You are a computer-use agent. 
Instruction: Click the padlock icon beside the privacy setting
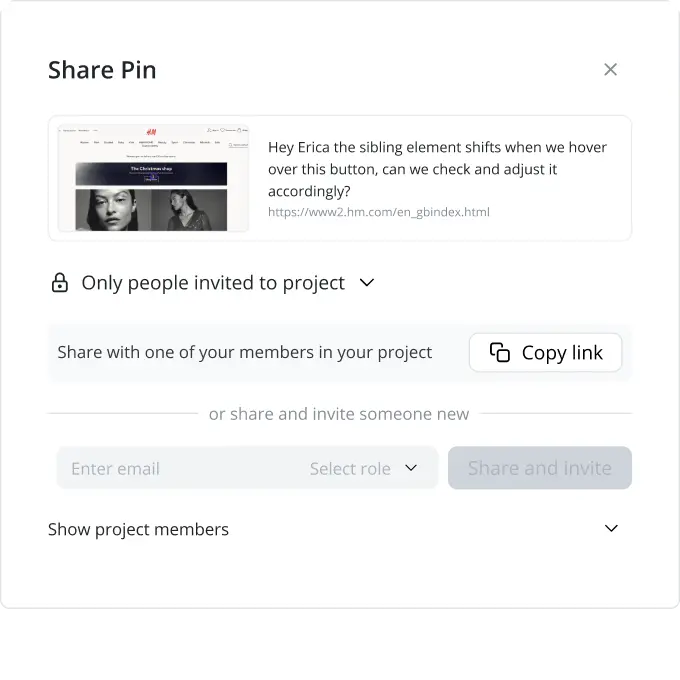point(59,283)
